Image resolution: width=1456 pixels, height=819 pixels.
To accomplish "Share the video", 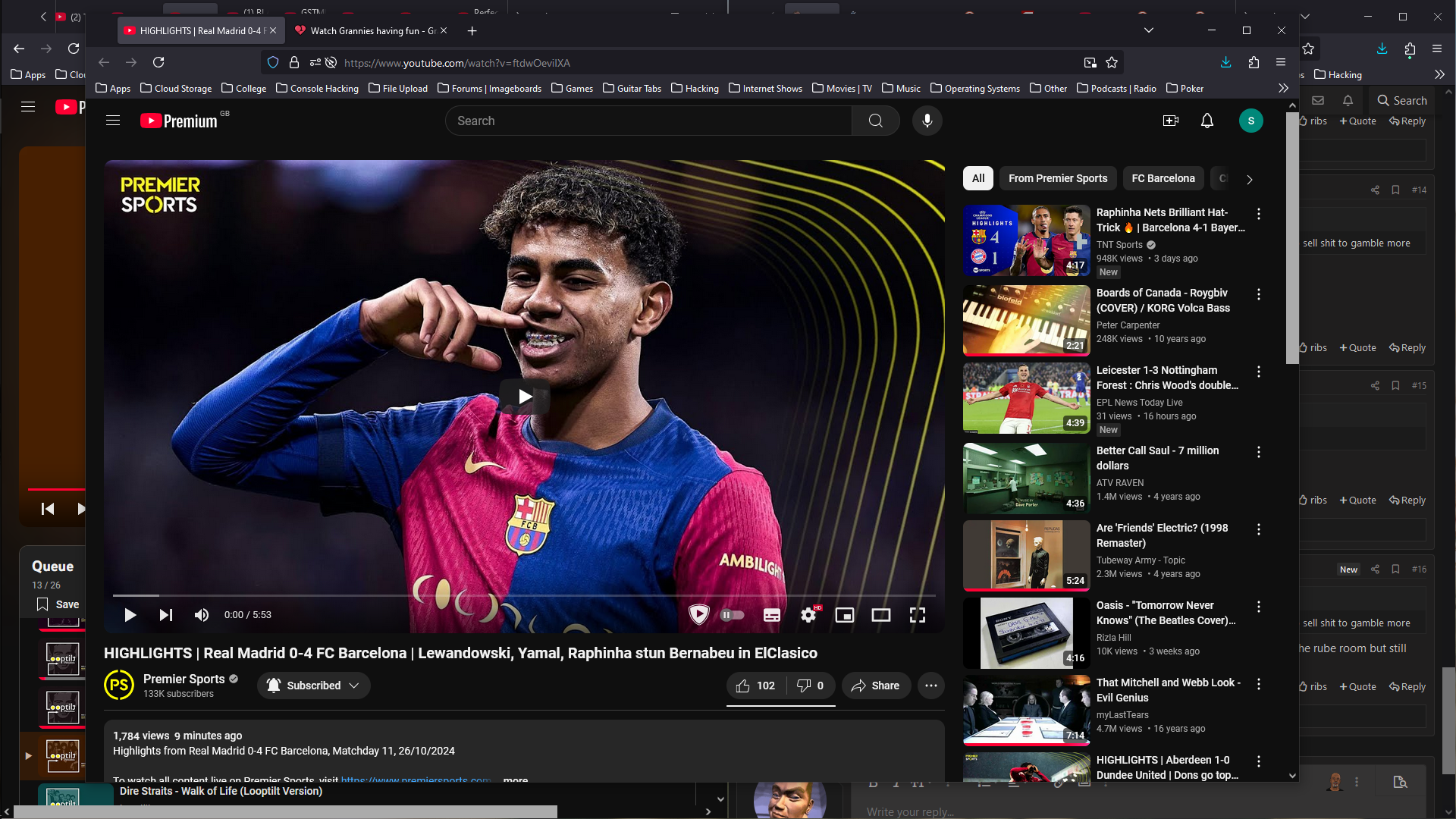I will (876, 686).
